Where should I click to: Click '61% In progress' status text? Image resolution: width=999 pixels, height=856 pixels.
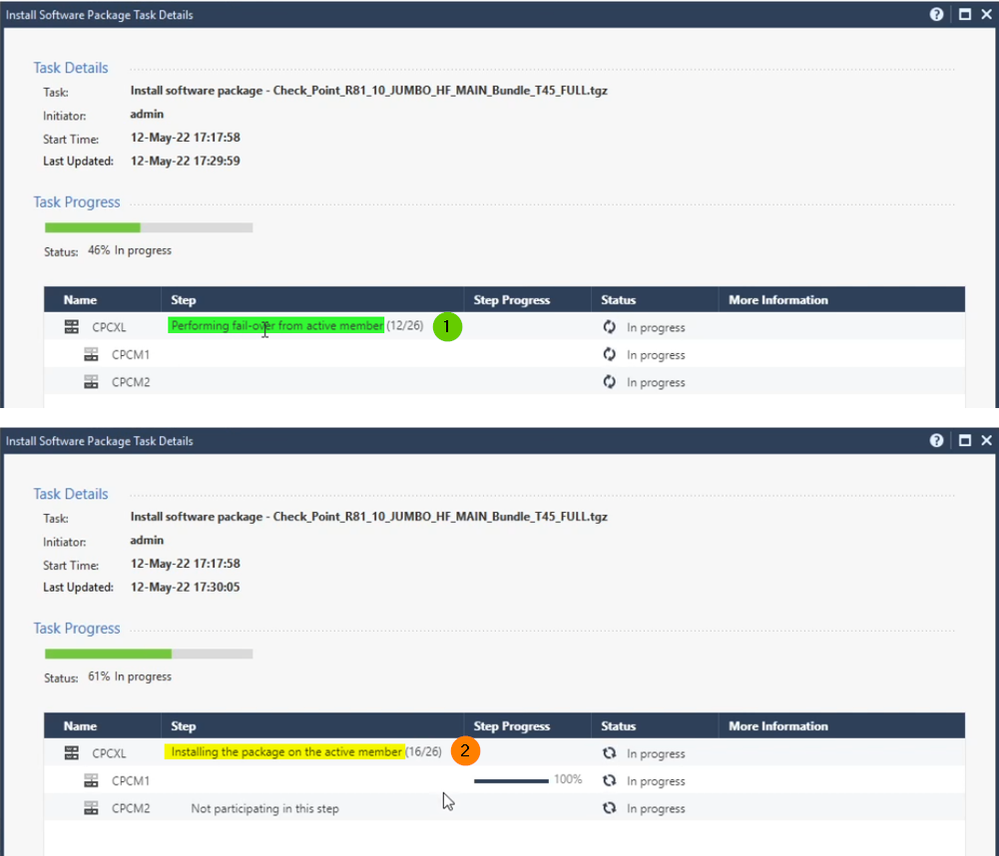pos(129,676)
